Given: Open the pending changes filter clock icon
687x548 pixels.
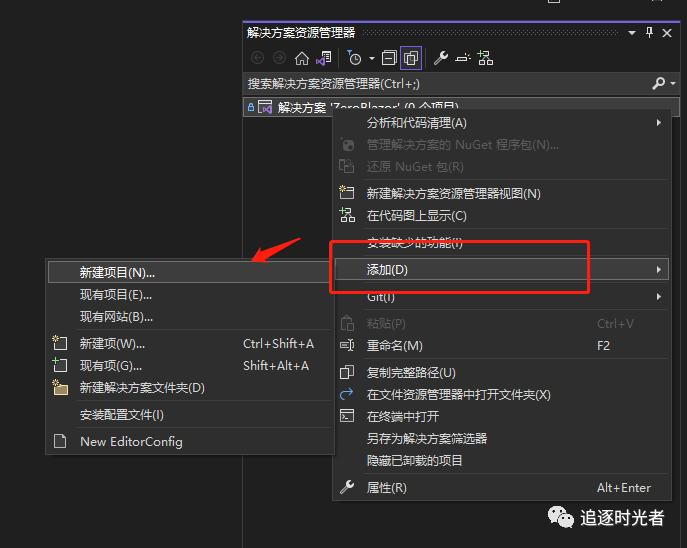Looking at the screenshot, I should 354,58.
